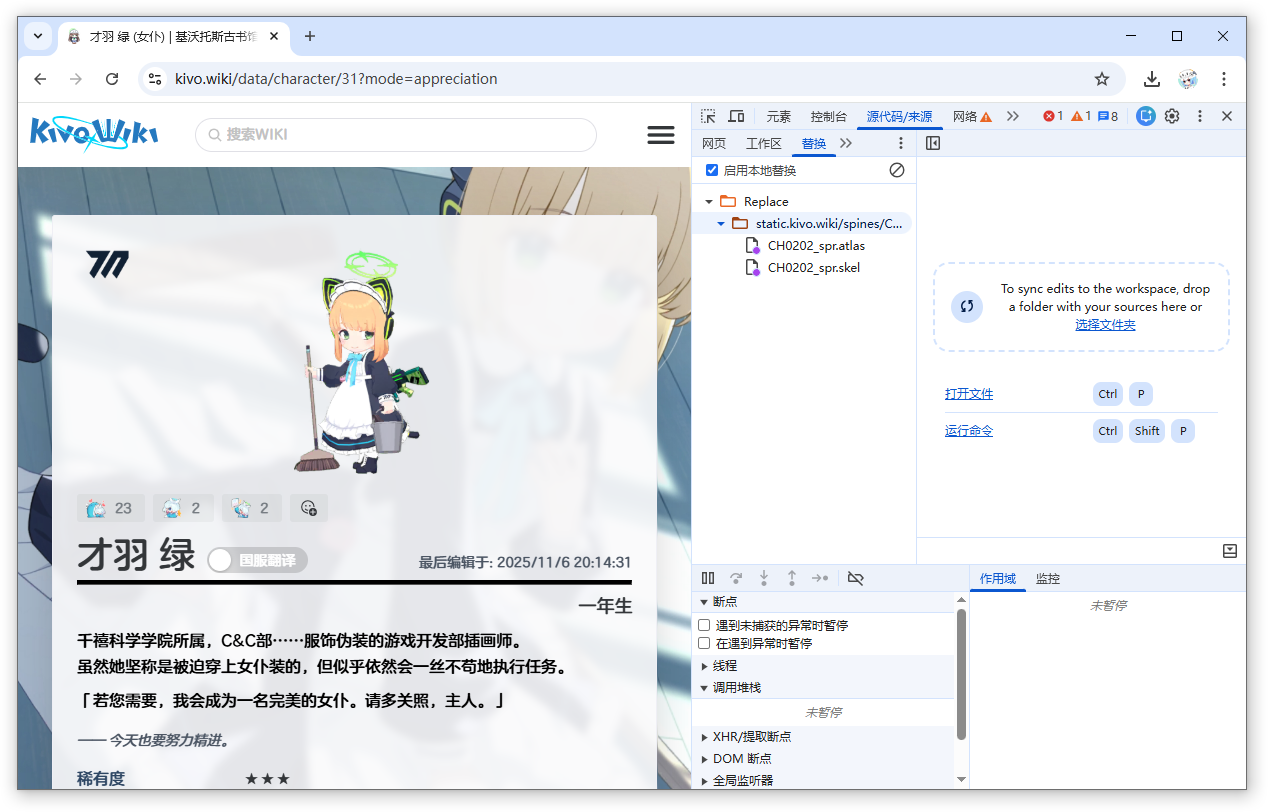Viewport: 1268px width, 812px height.
Task: Open the CH0202_spr.atlas file
Action: (816, 246)
